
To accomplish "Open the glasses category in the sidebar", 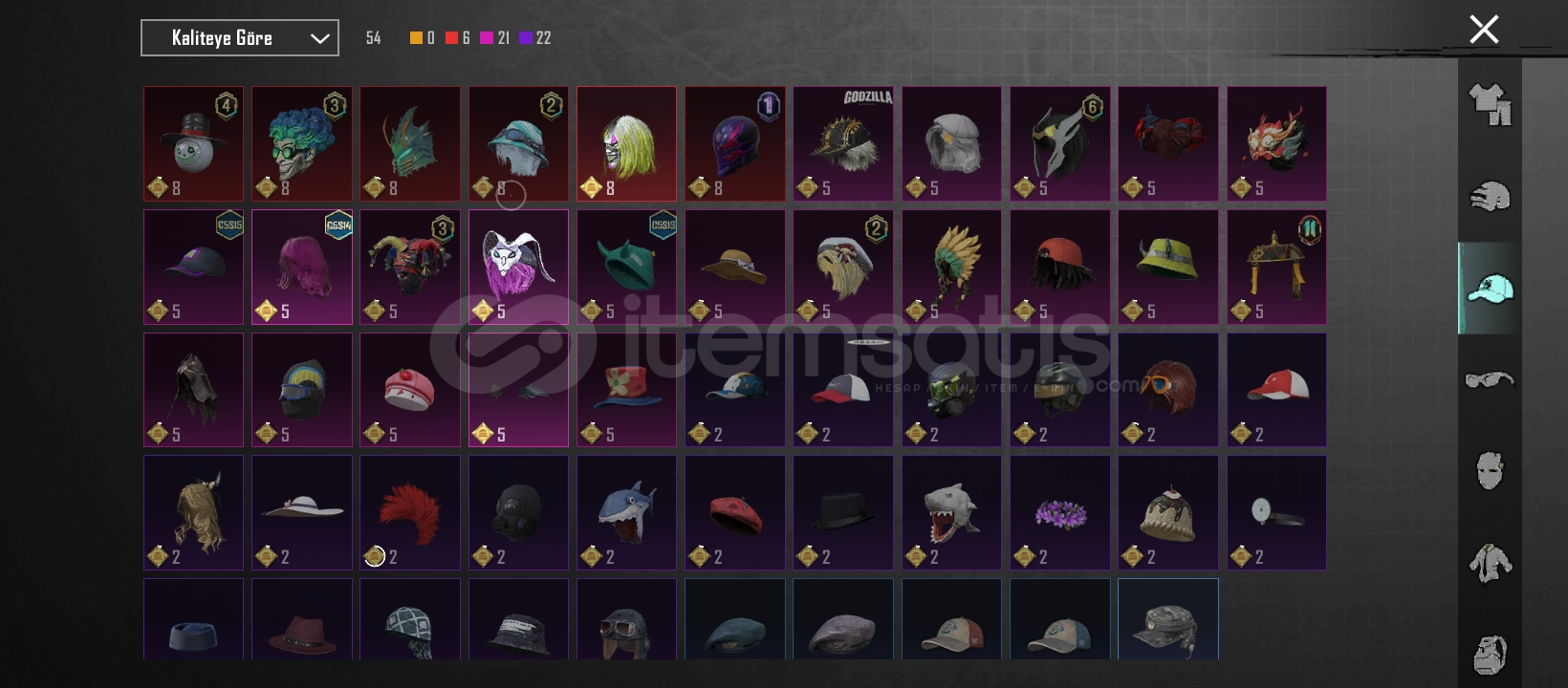I will pos(1490,379).
